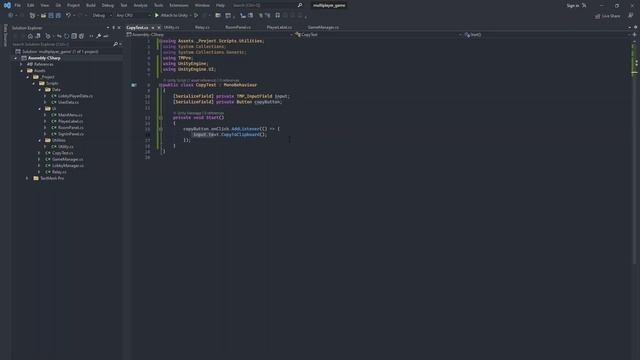This screenshot has height=360, width=640.
Task: Open the File menu
Action: click(x=18, y=5)
